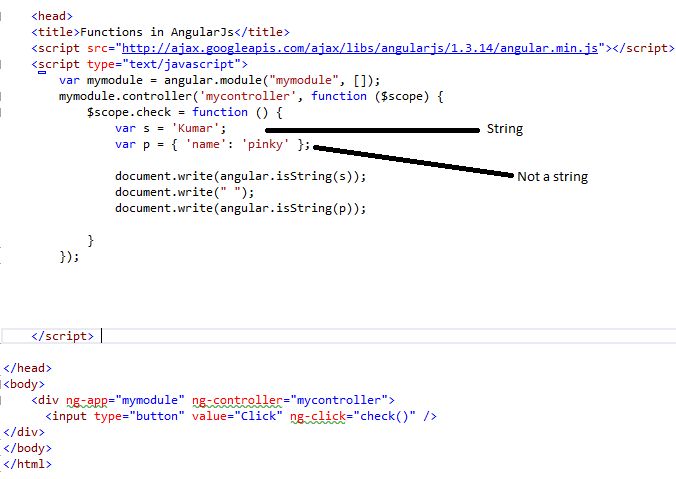Click the line document.write(angular.isString(p))
Screen dimensions: 676x479
[x=241, y=208]
